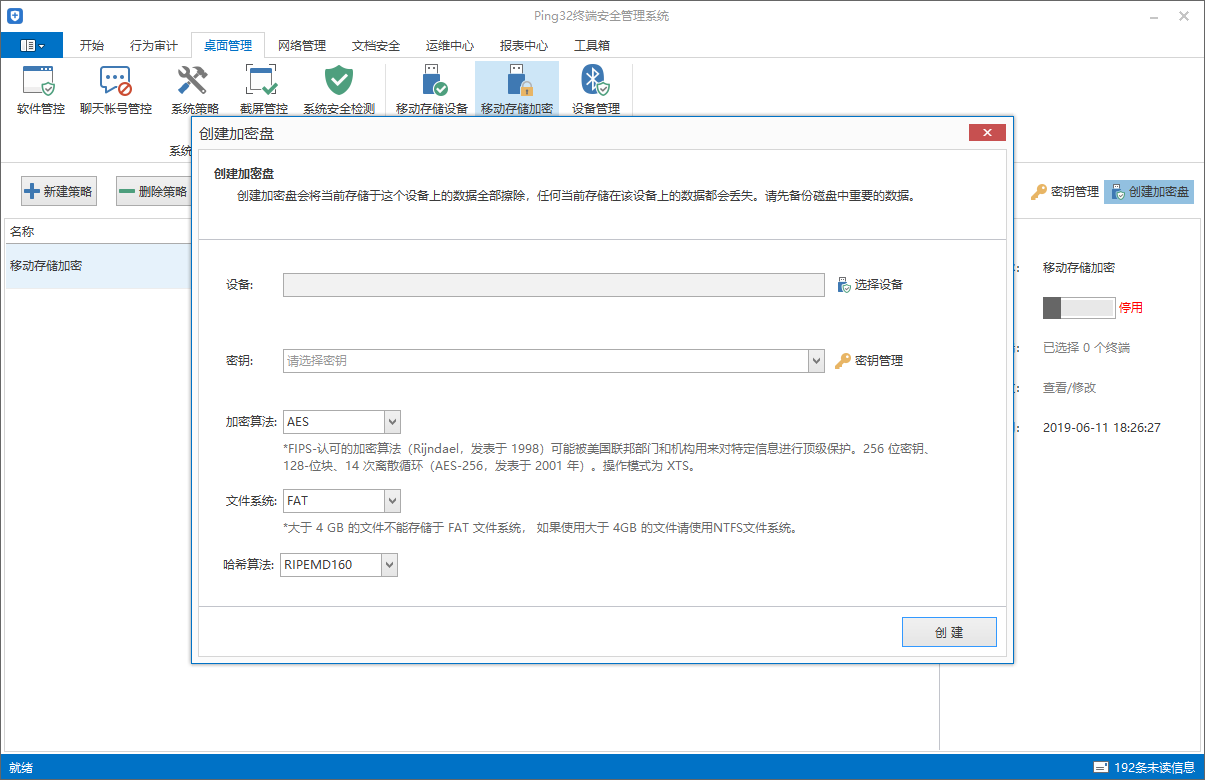Switch to the 行为审计 ribbon tab
1205x780 pixels.
click(x=154, y=46)
